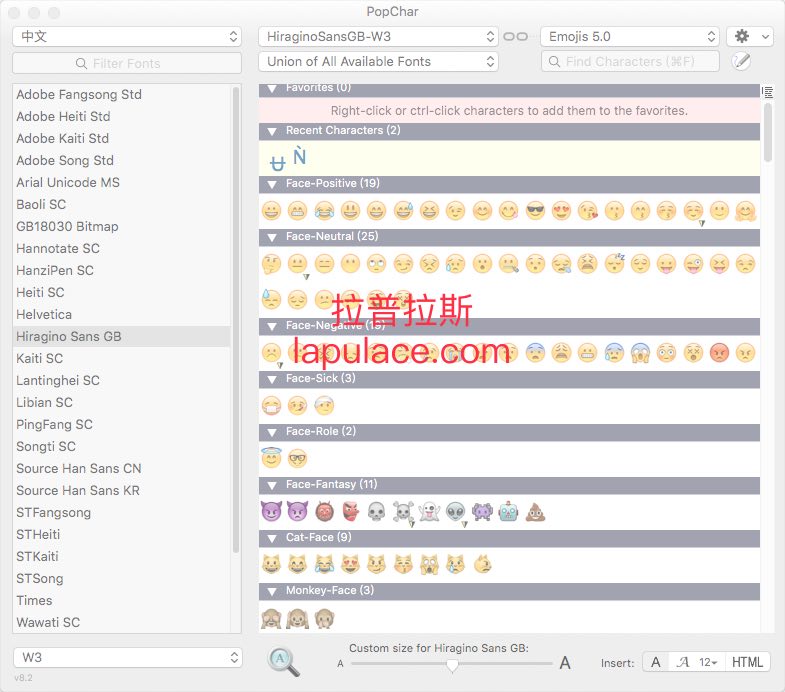The height and width of the screenshot is (692, 785).
Task: Collapse the Face-Neutral section
Action: [x=272, y=237]
